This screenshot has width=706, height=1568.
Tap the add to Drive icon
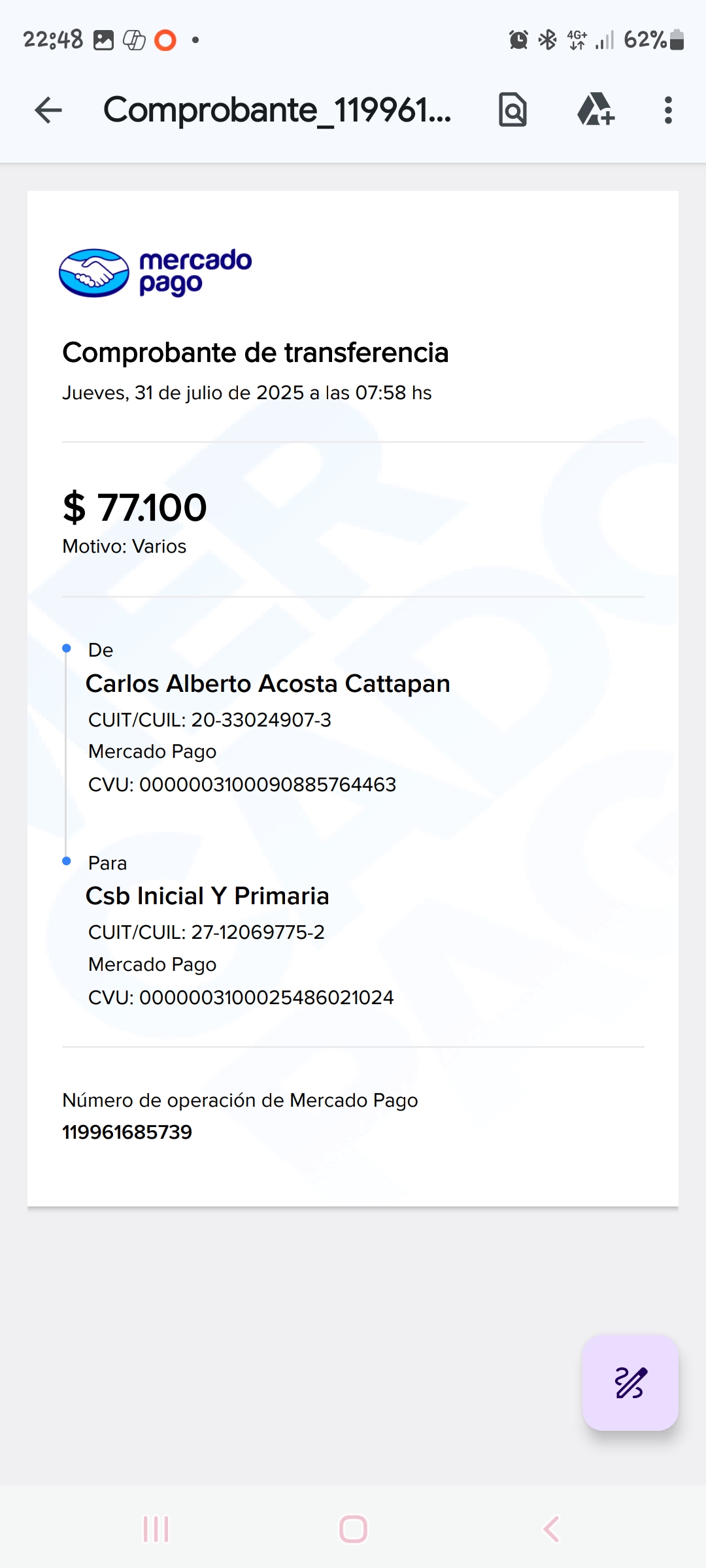[x=596, y=110]
